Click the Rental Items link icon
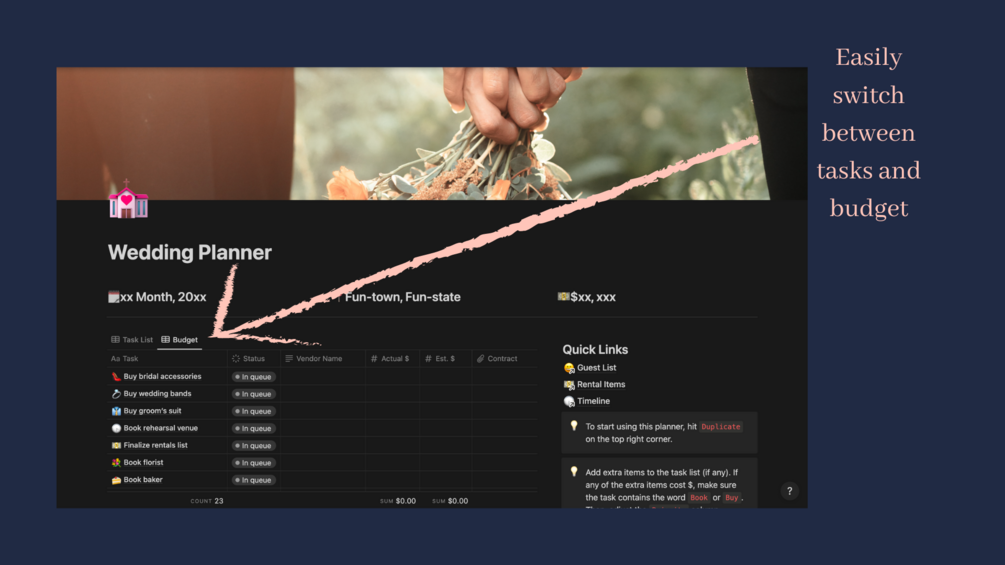Image resolution: width=1005 pixels, height=565 pixels. pyautogui.click(x=569, y=384)
